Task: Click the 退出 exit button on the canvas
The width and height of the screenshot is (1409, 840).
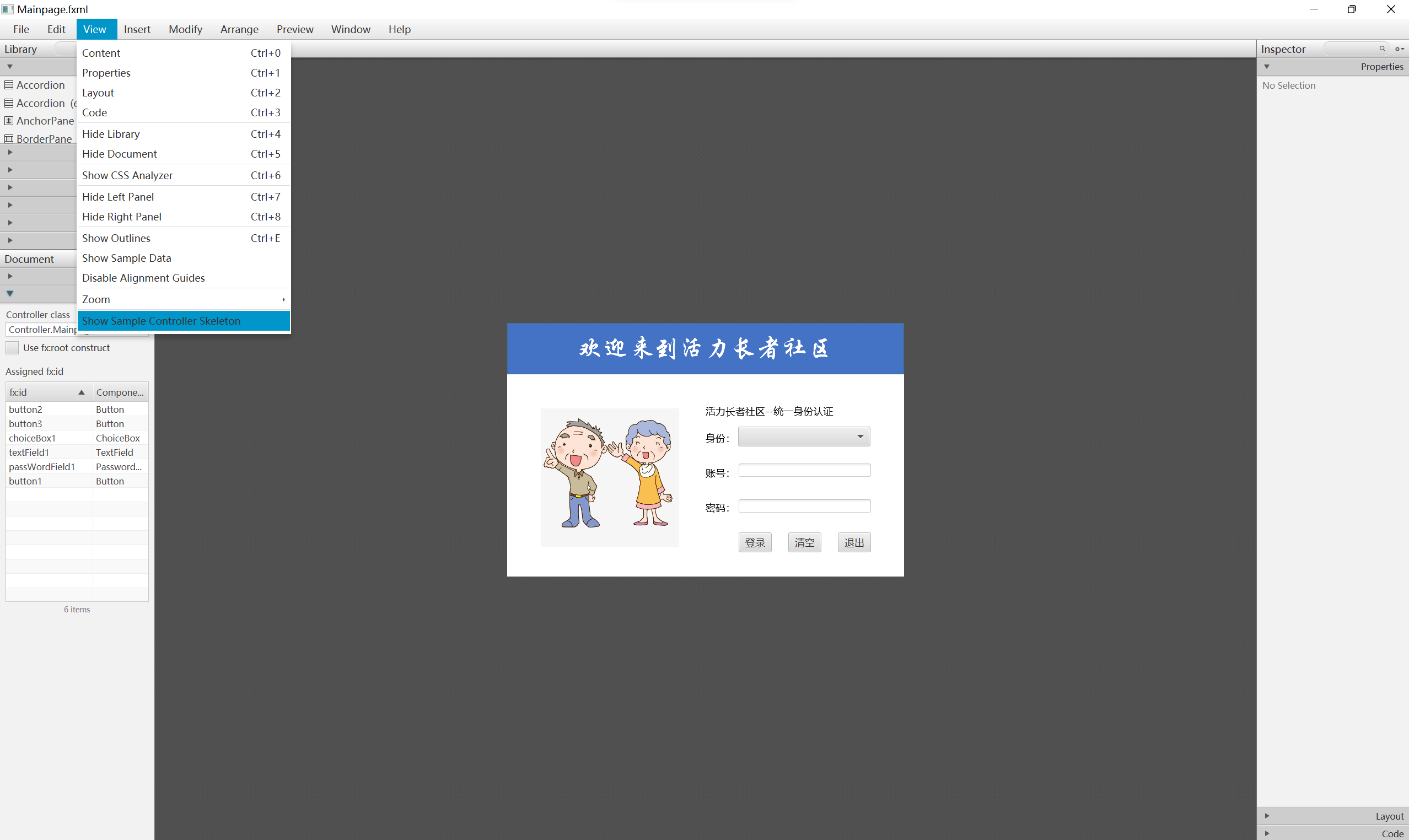Action: pyautogui.click(x=854, y=542)
